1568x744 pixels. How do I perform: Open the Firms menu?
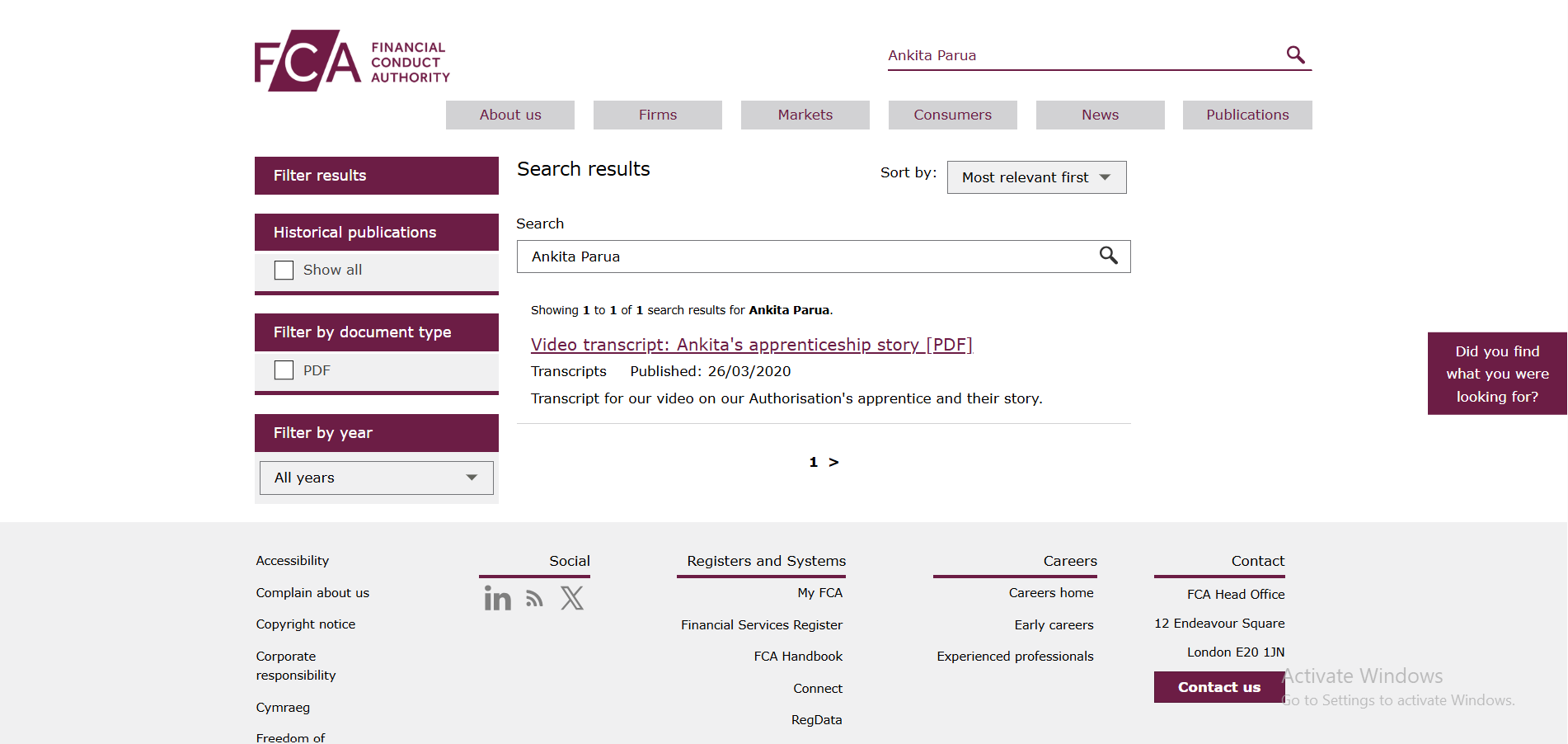[x=658, y=115]
